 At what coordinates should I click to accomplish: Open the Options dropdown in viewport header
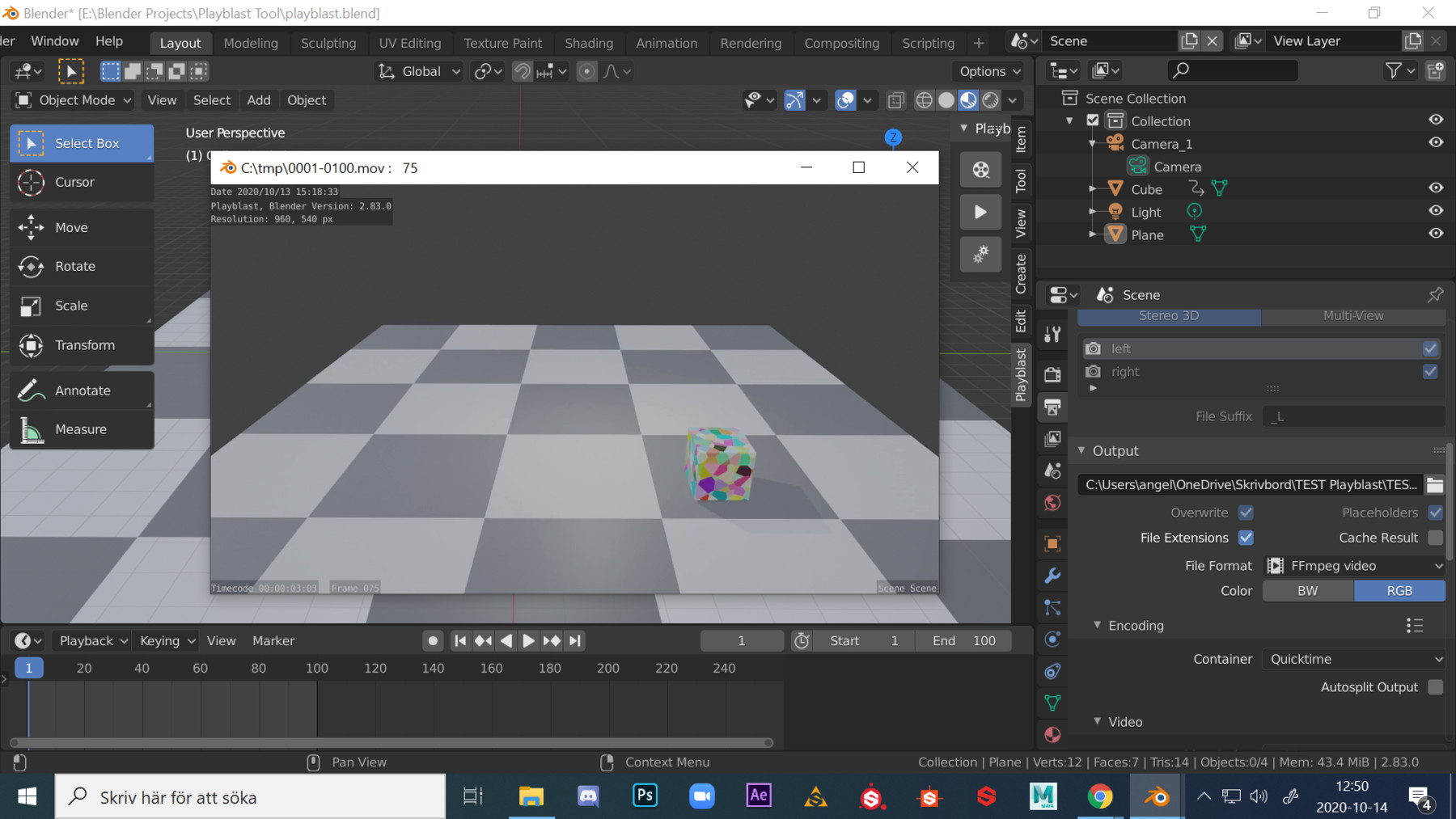coord(989,71)
